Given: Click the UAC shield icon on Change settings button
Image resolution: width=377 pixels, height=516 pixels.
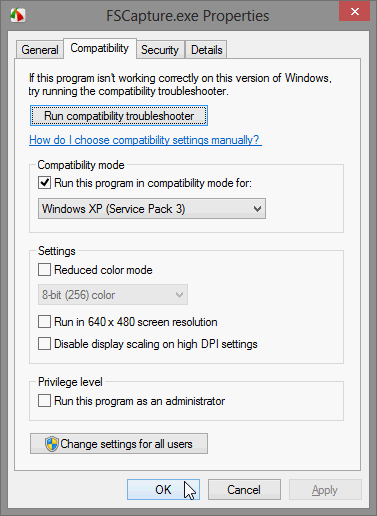Looking at the screenshot, I should 52,444.
